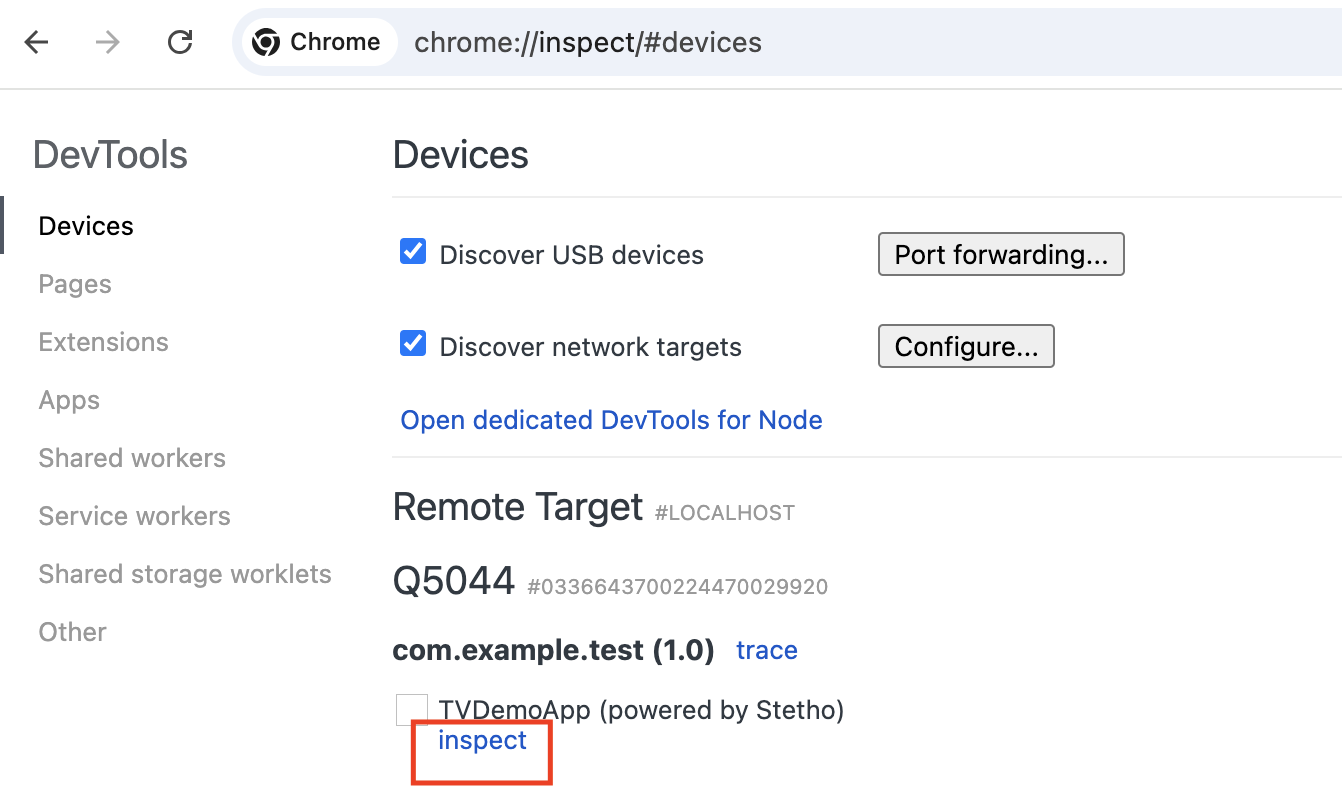View Shared storage worklets section

click(x=185, y=574)
